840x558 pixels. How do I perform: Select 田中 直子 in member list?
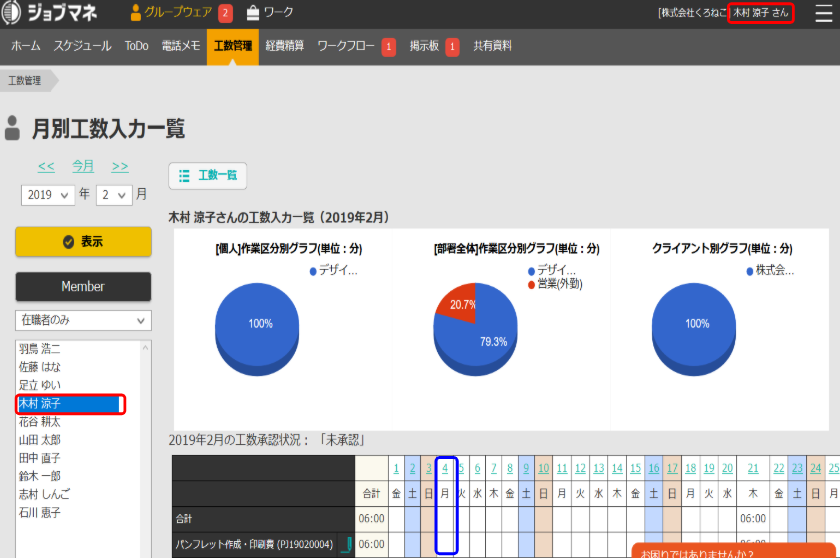pyautogui.click(x=40, y=458)
